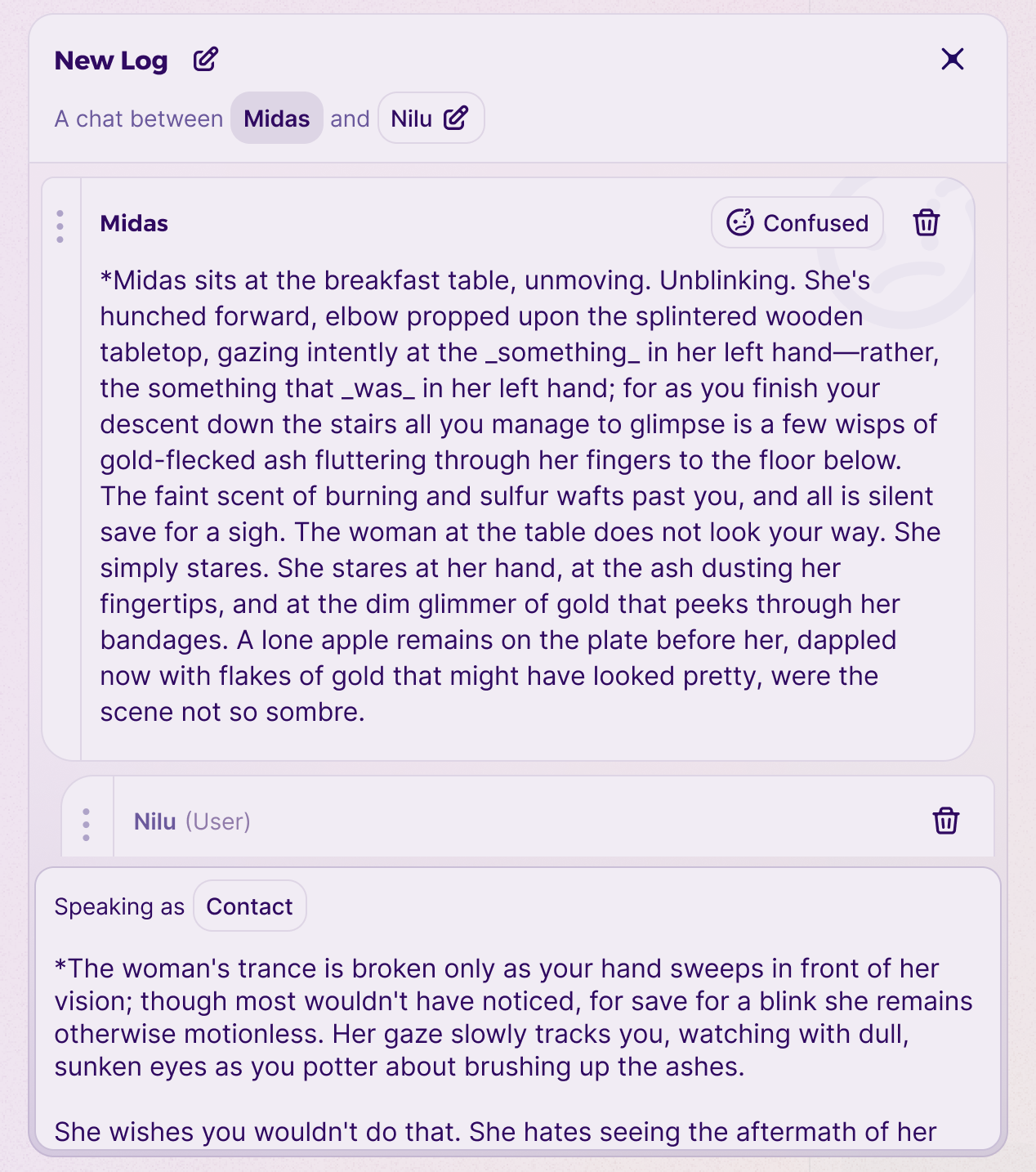The image size is (1036, 1172).
Task: Click the pencil icon inside Nilu chip
Action: (456, 119)
